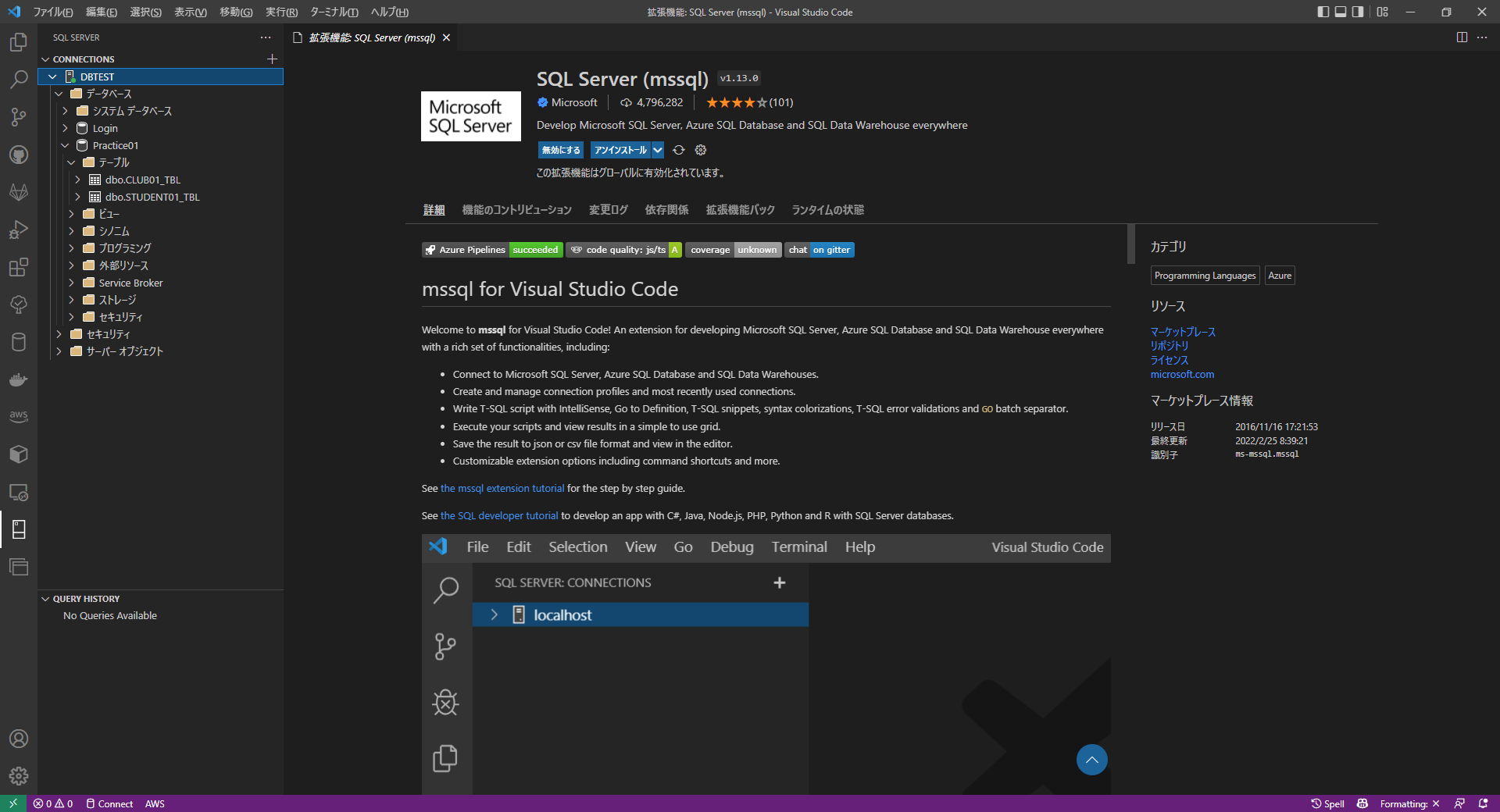The width and height of the screenshot is (1500, 812).
Task: Open the GitLab fox icon view
Action: [19, 192]
